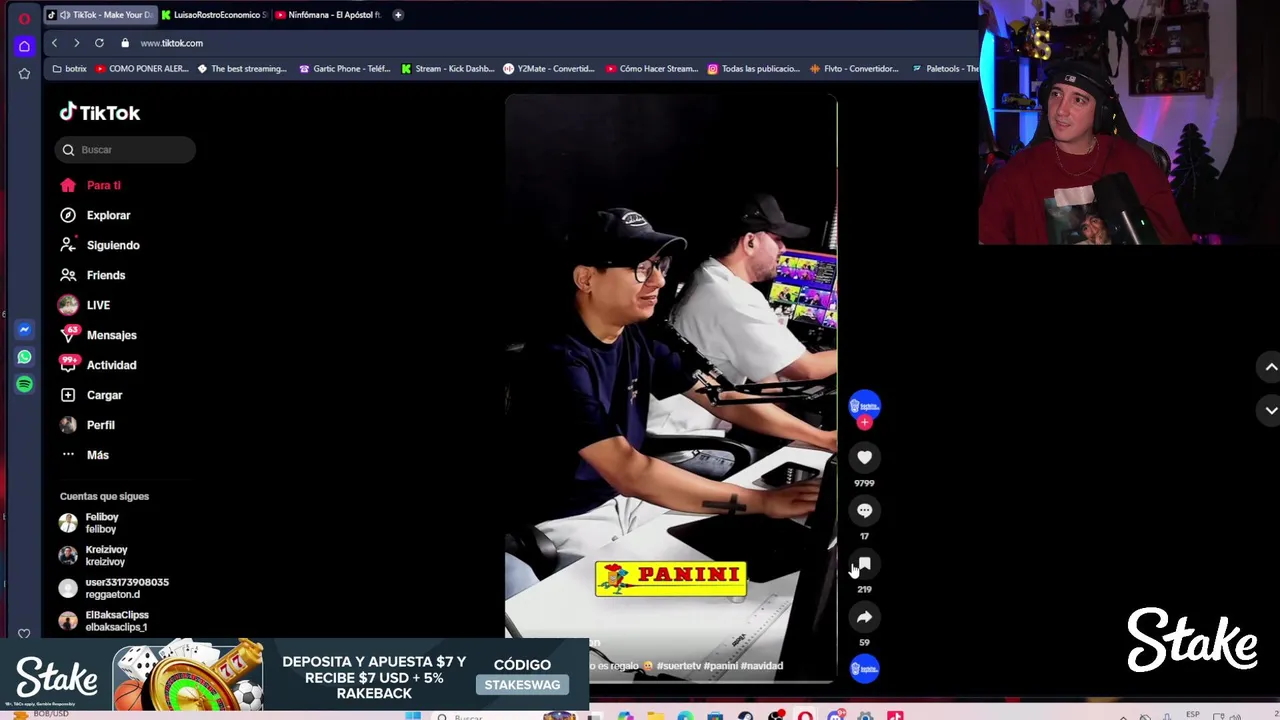Click the Opera sidebar heart icon
1280x720 pixels.
24,633
